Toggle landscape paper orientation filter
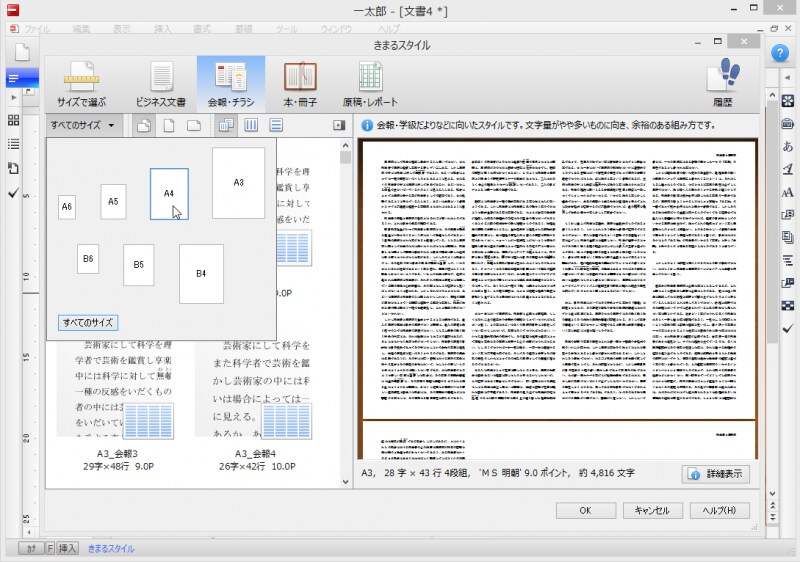The height and width of the screenshot is (562, 800). [193, 125]
